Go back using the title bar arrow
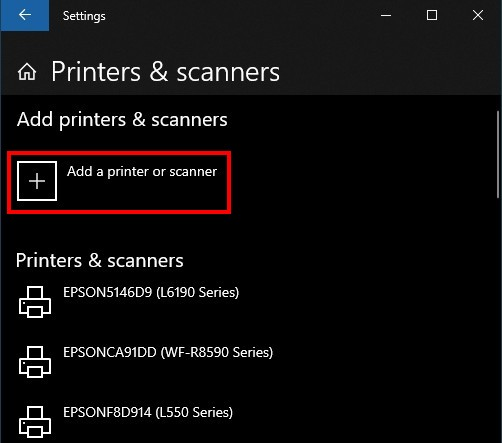502x443 pixels. point(25,15)
